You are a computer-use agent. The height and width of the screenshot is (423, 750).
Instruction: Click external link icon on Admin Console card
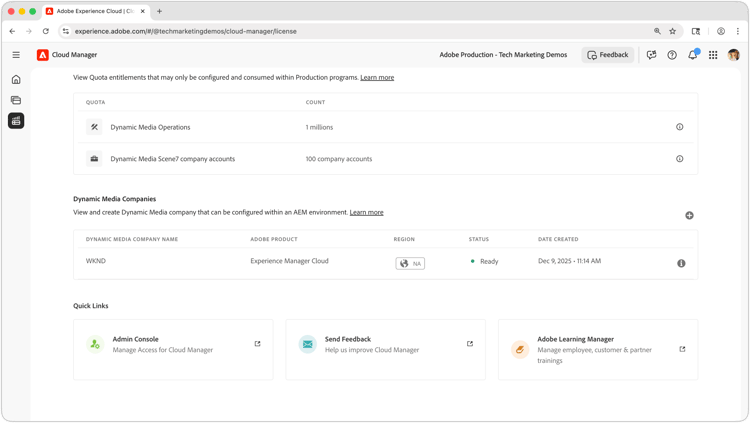pos(257,344)
